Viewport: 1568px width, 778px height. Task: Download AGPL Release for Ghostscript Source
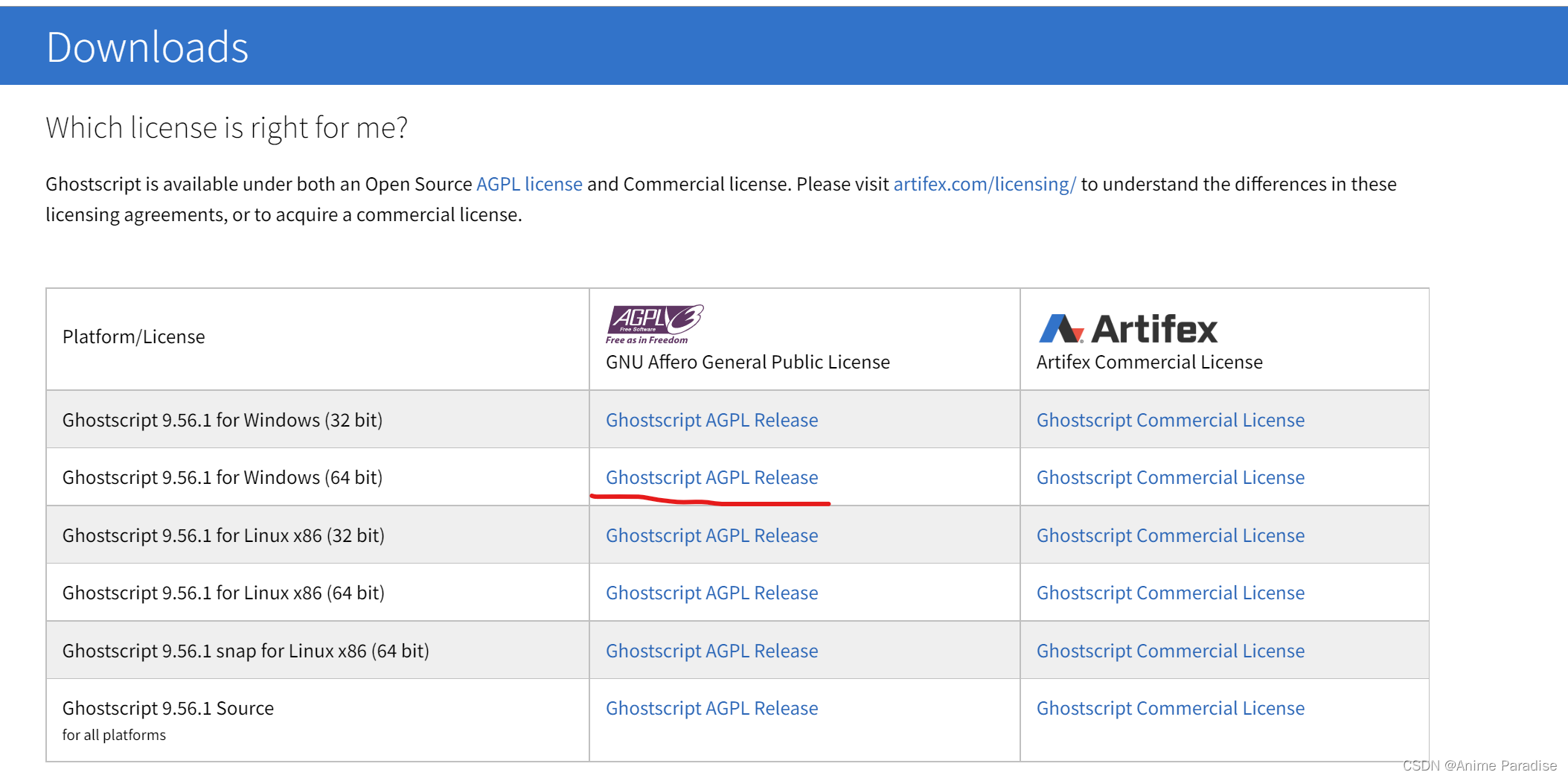point(711,708)
